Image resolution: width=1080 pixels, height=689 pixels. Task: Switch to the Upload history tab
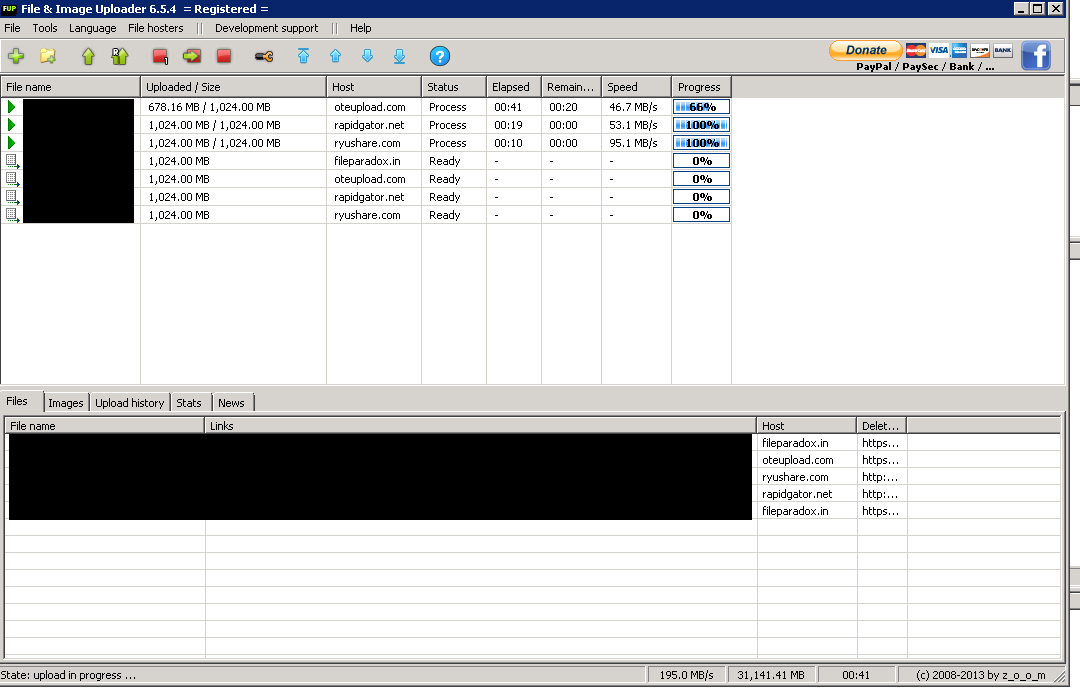pos(130,403)
